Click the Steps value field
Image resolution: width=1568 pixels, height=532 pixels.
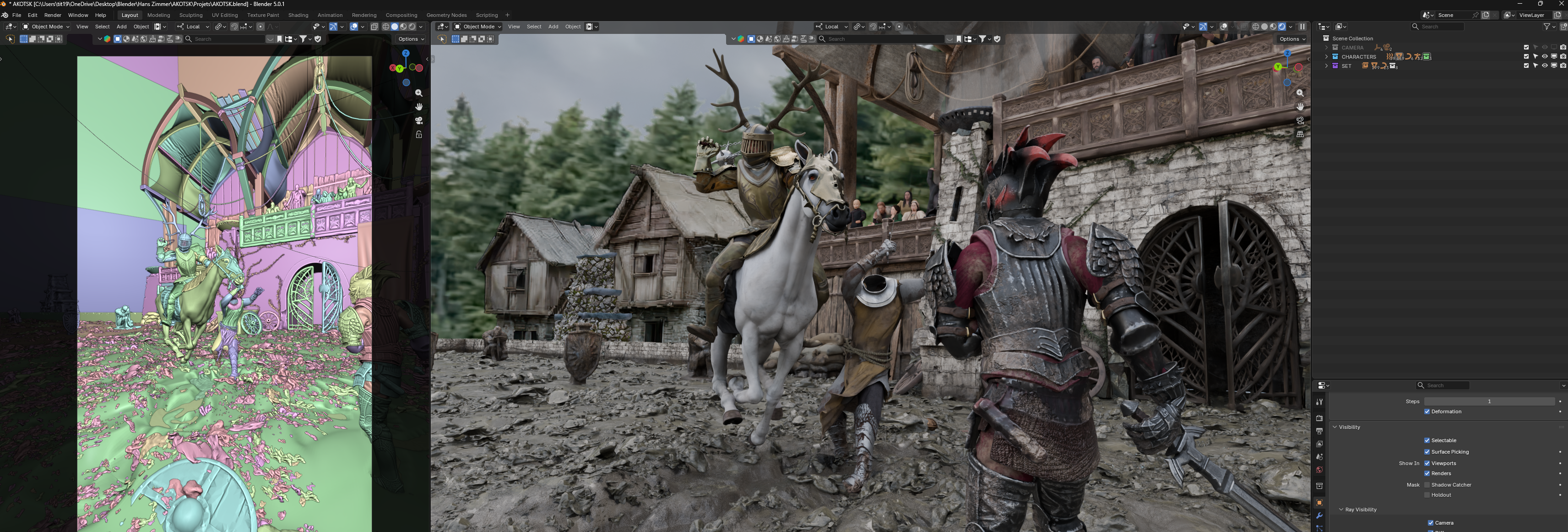click(x=1488, y=401)
